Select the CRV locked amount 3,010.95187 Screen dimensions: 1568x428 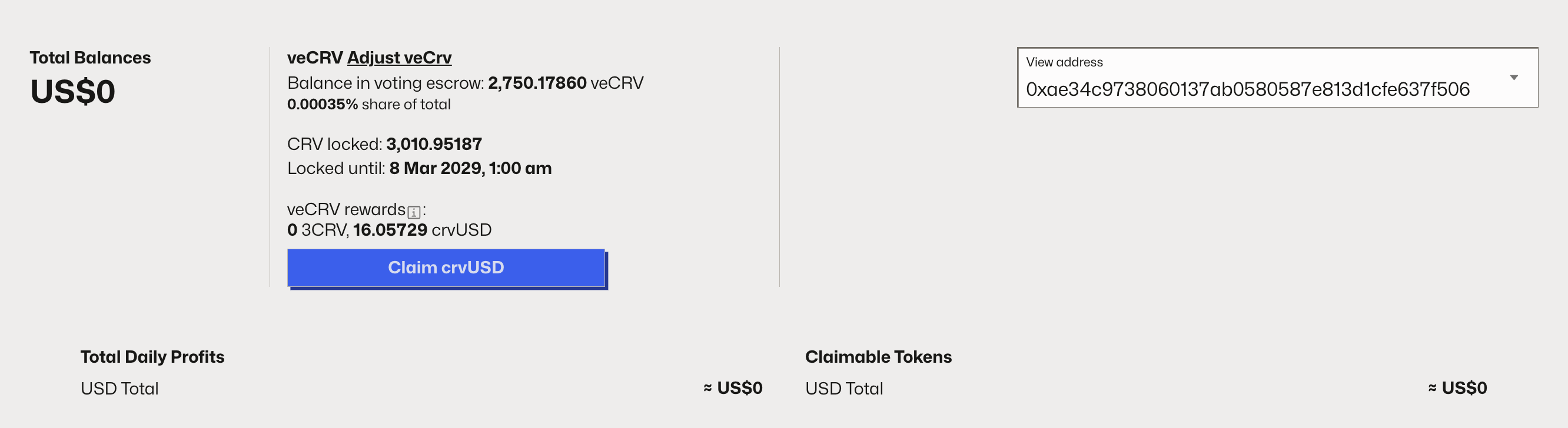pos(433,144)
